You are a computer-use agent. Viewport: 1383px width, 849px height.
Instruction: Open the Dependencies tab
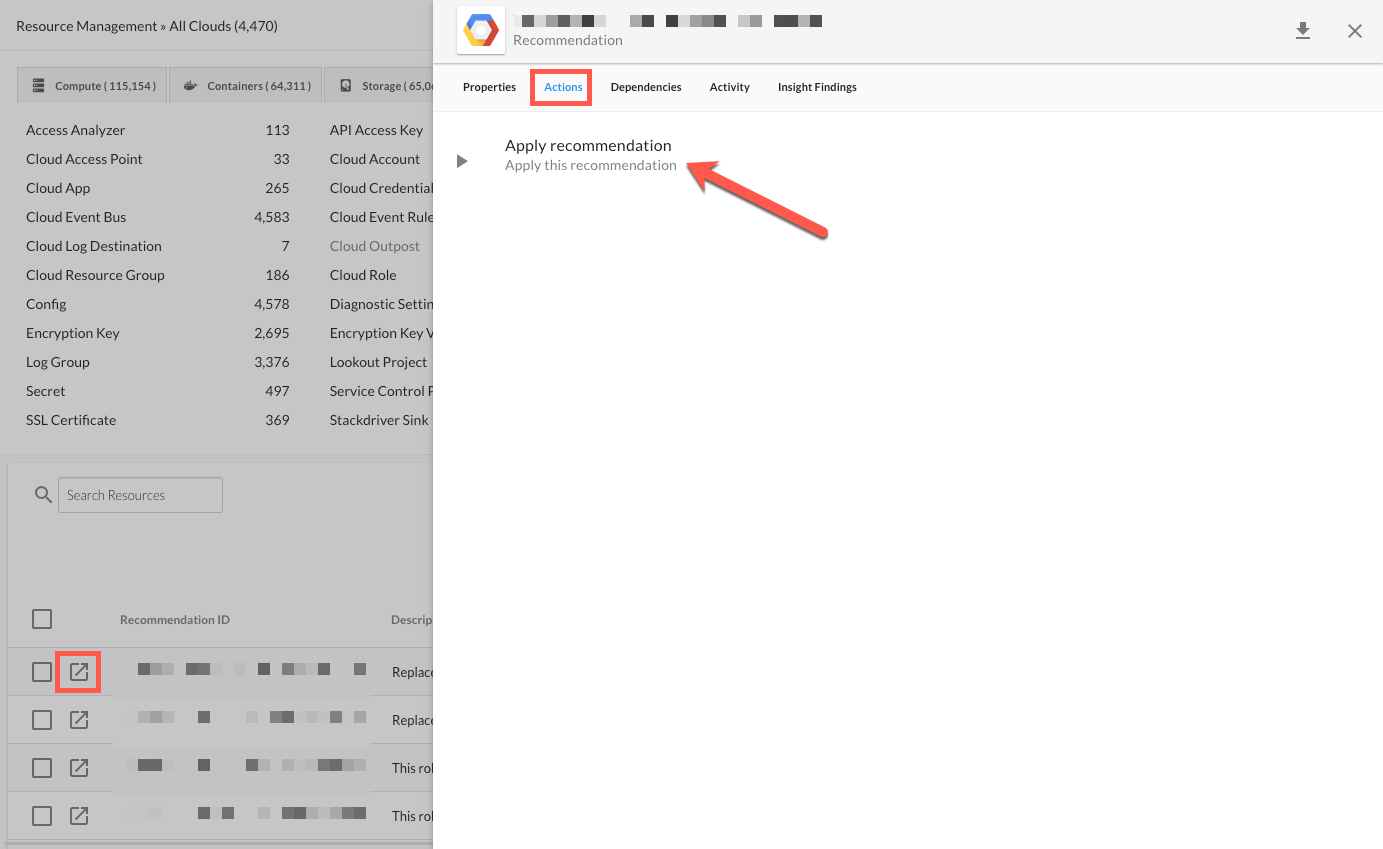tap(646, 87)
